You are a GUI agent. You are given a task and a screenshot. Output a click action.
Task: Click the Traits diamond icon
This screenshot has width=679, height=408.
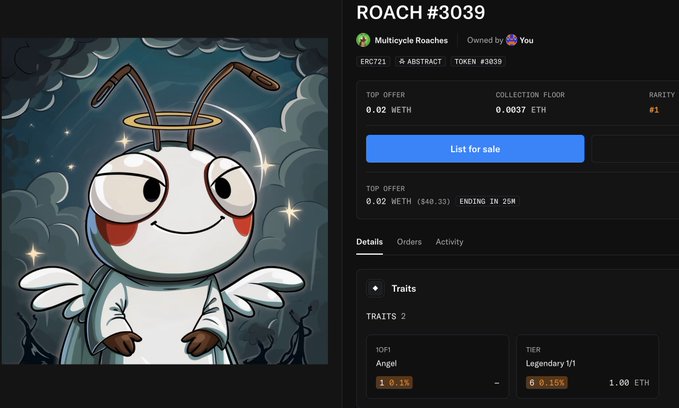pos(375,288)
